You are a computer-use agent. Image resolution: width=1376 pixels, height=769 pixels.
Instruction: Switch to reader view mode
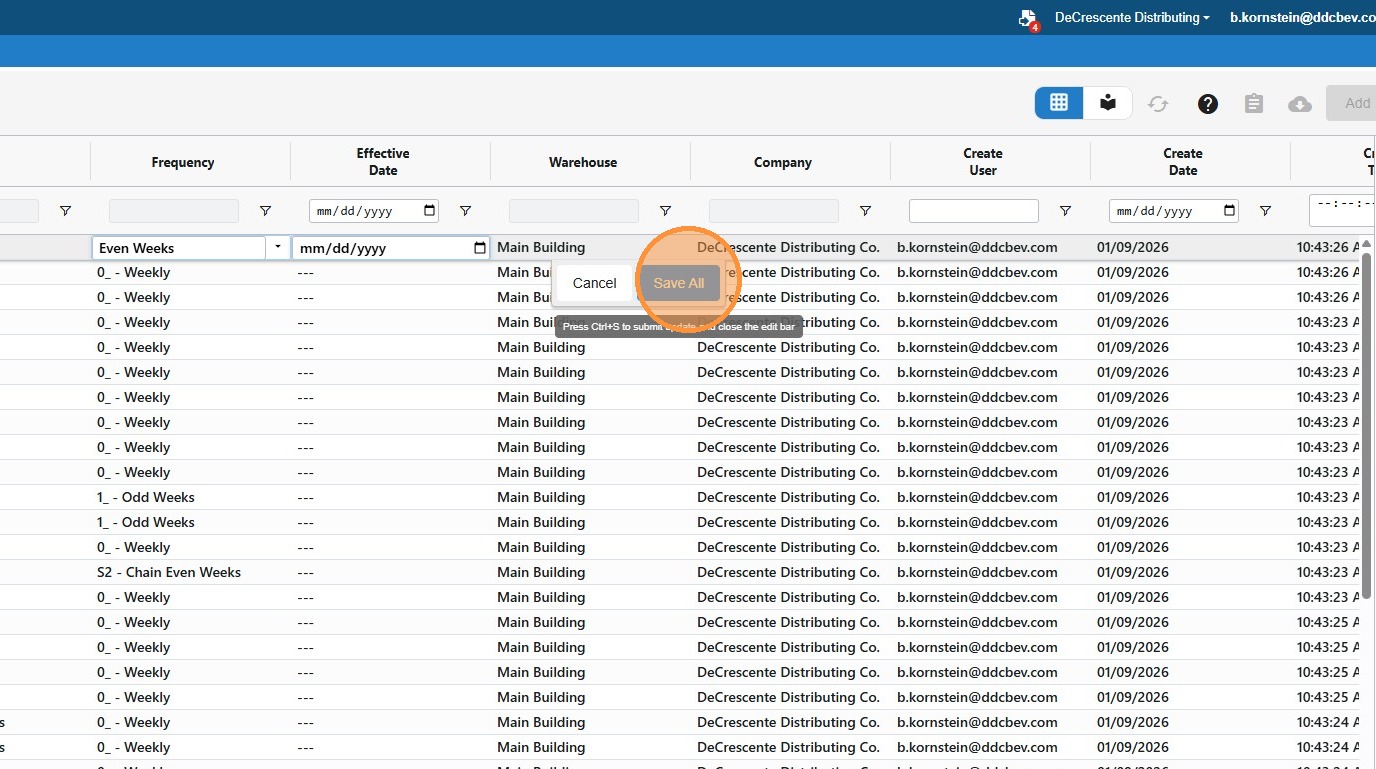pos(1108,103)
